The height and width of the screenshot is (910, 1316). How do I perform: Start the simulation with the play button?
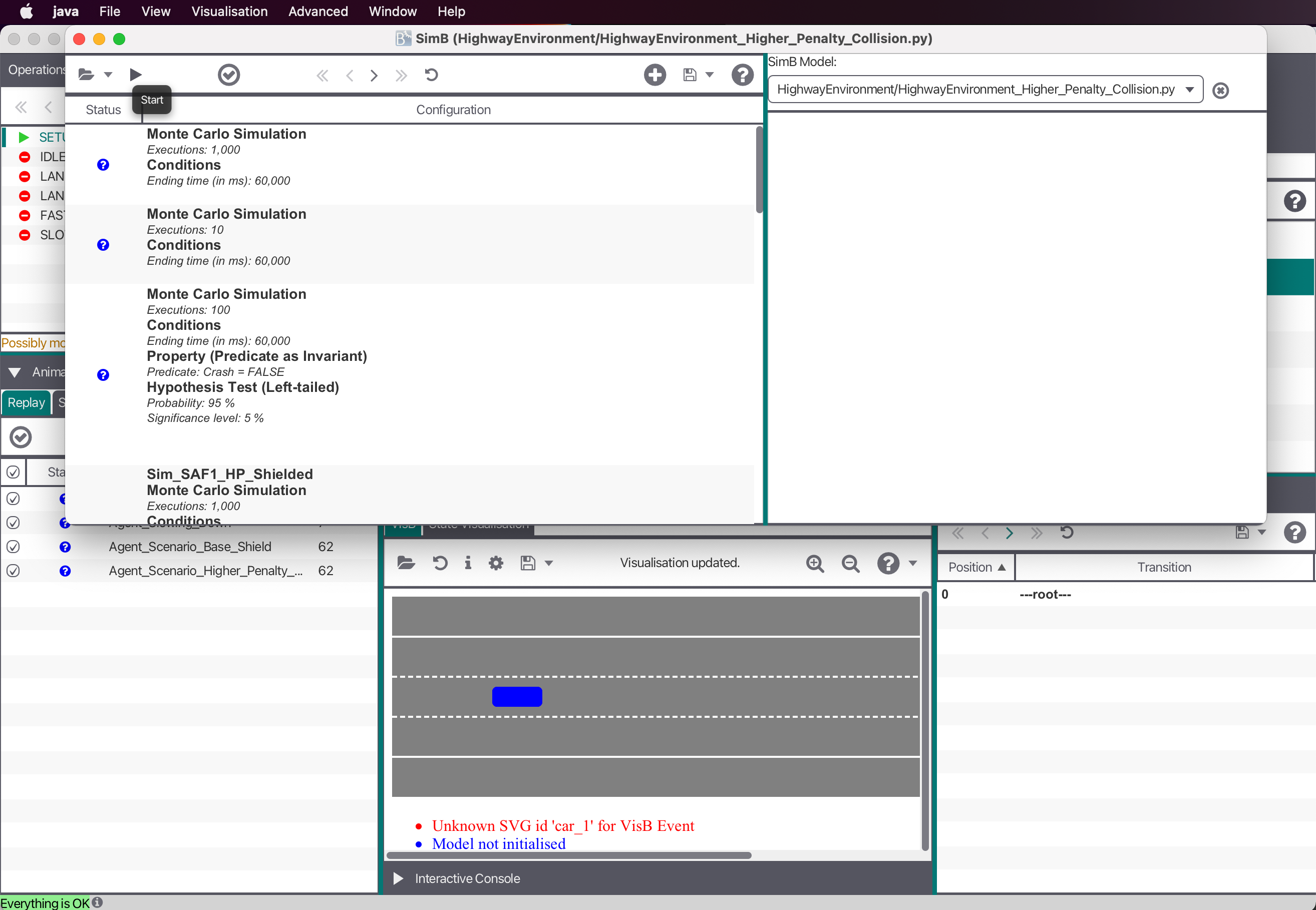[x=135, y=75]
